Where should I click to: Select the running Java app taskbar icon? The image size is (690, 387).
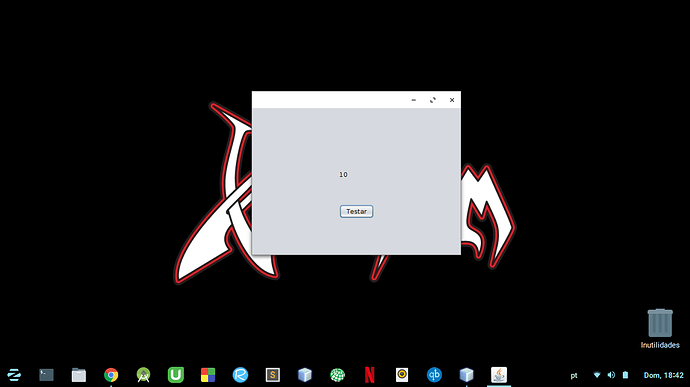(x=499, y=375)
